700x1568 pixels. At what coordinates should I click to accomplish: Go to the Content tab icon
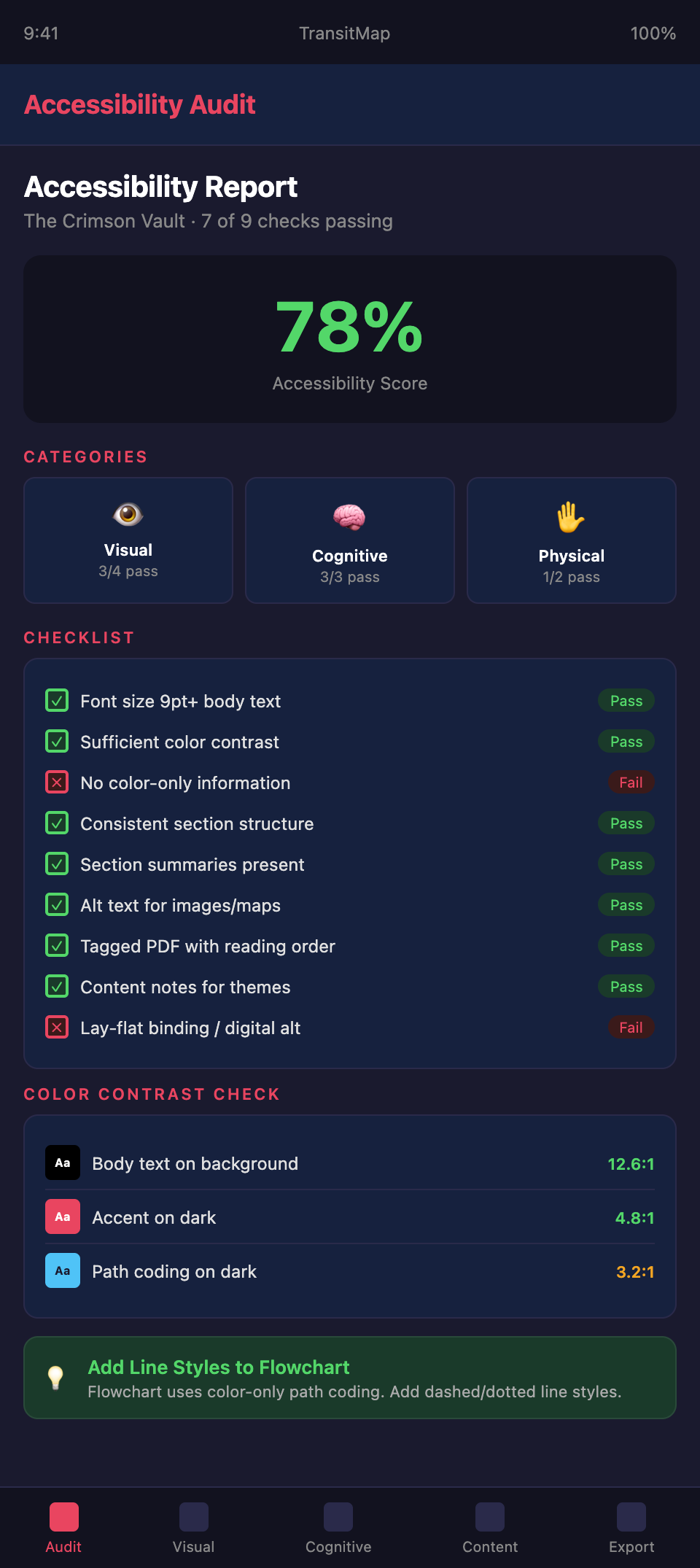tap(490, 1517)
